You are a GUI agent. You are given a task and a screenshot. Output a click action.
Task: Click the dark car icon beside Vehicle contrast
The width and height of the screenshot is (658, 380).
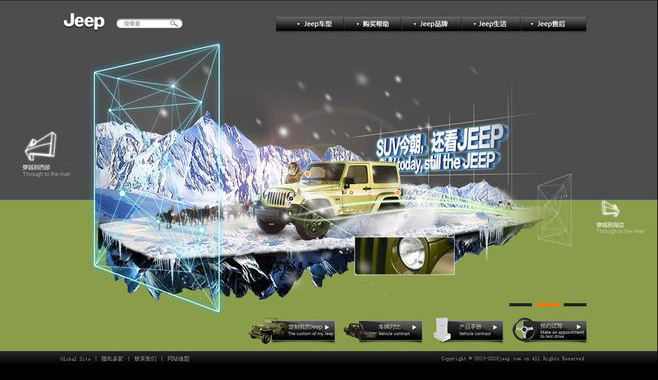point(354,330)
